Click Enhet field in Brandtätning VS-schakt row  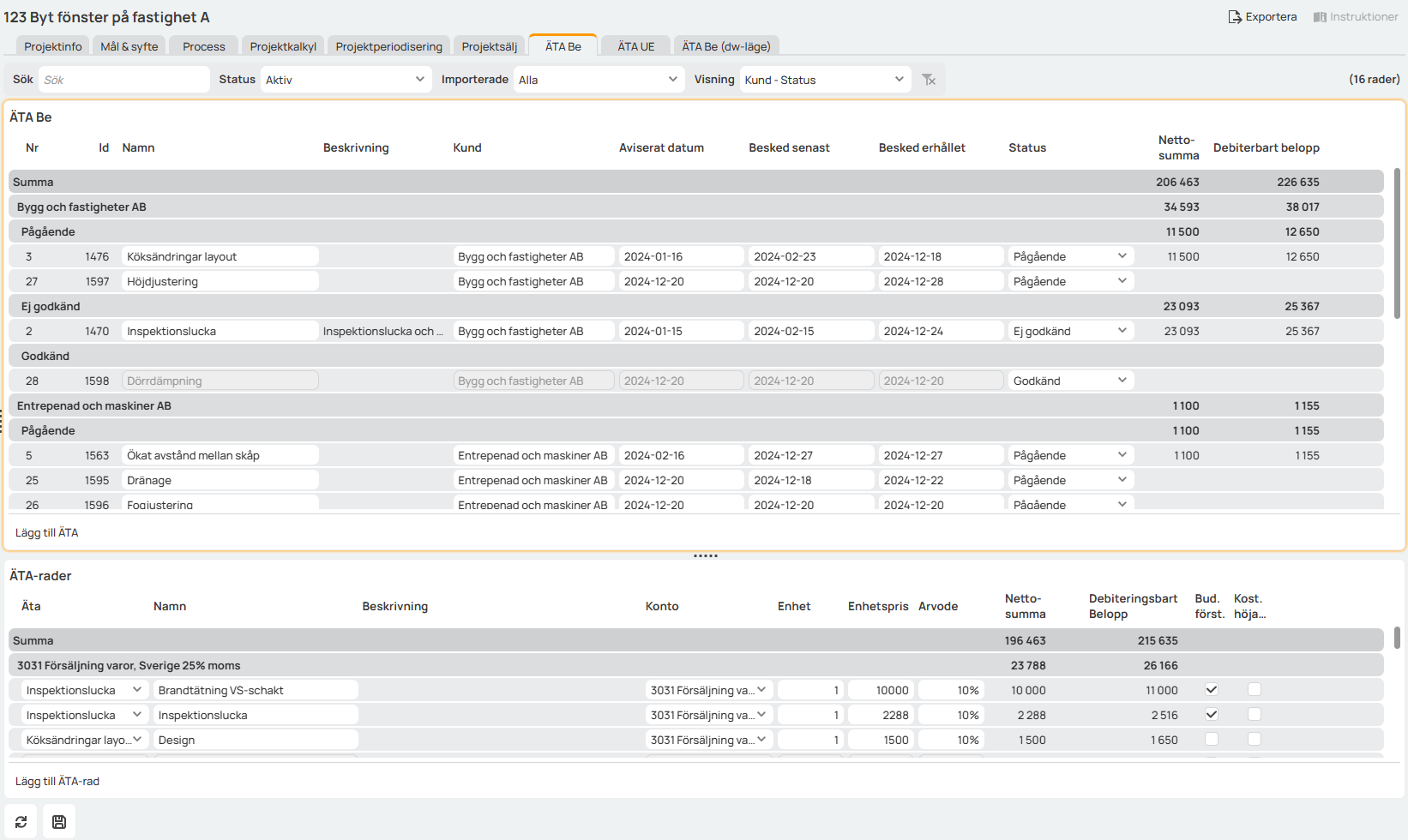point(811,690)
